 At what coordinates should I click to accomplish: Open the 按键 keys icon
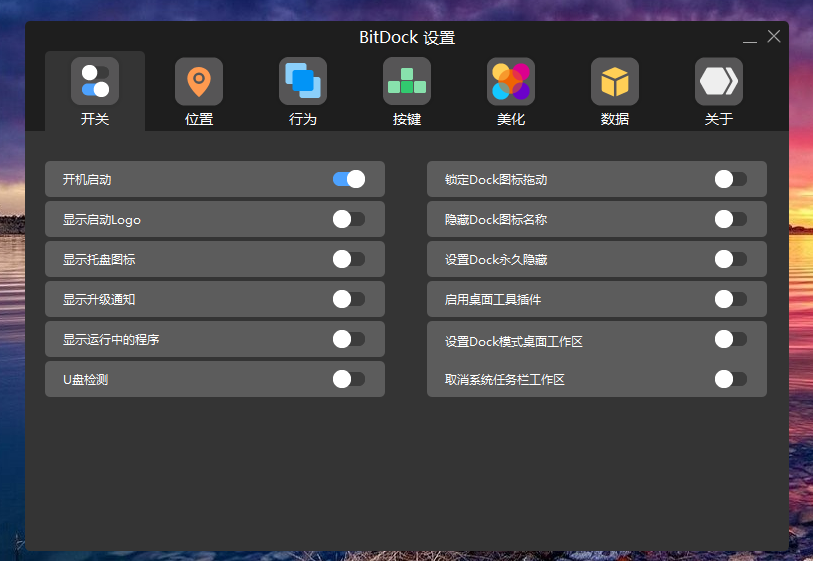tap(406, 81)
